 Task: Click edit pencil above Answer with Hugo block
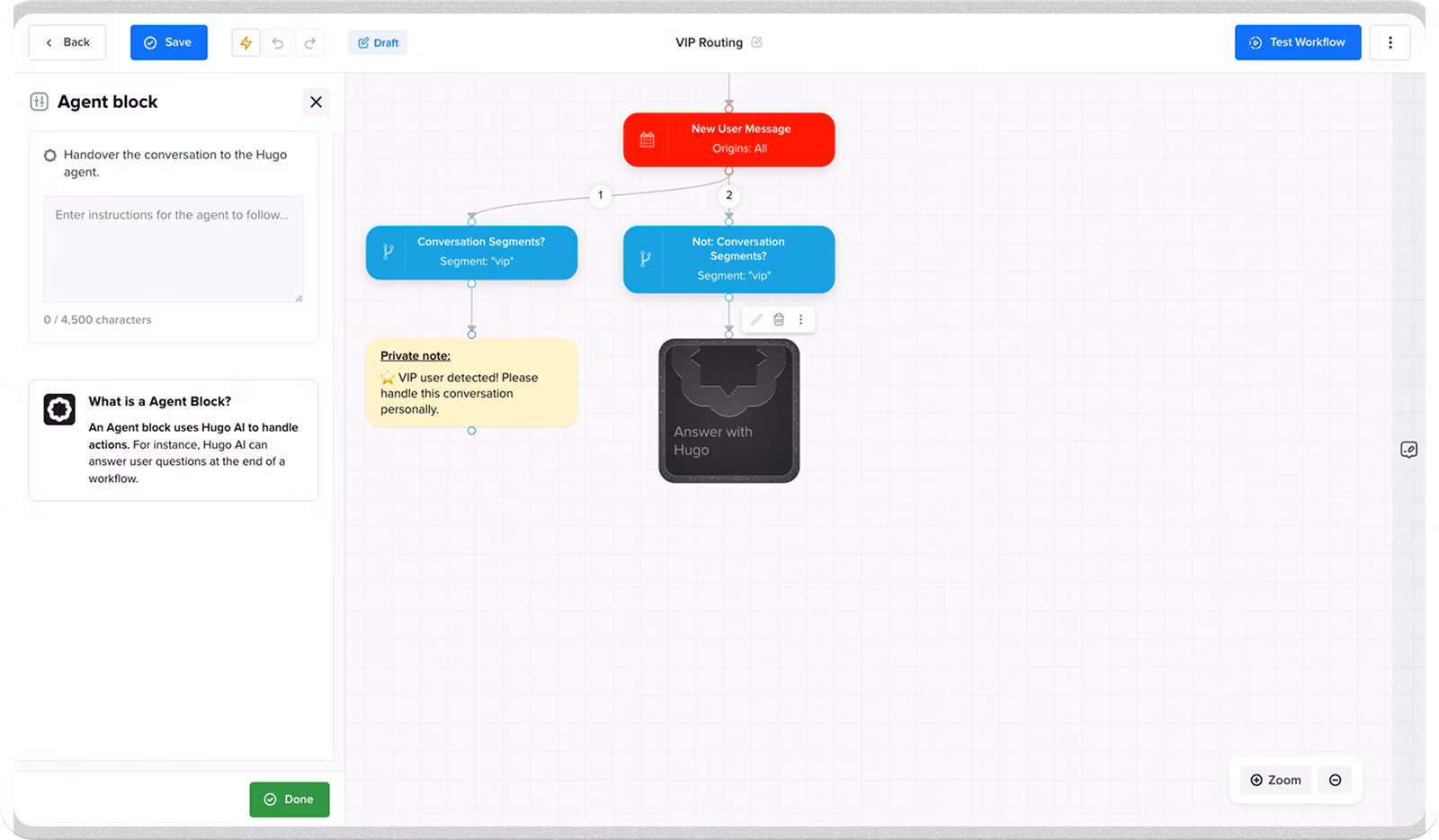click(x=756, y=319)
